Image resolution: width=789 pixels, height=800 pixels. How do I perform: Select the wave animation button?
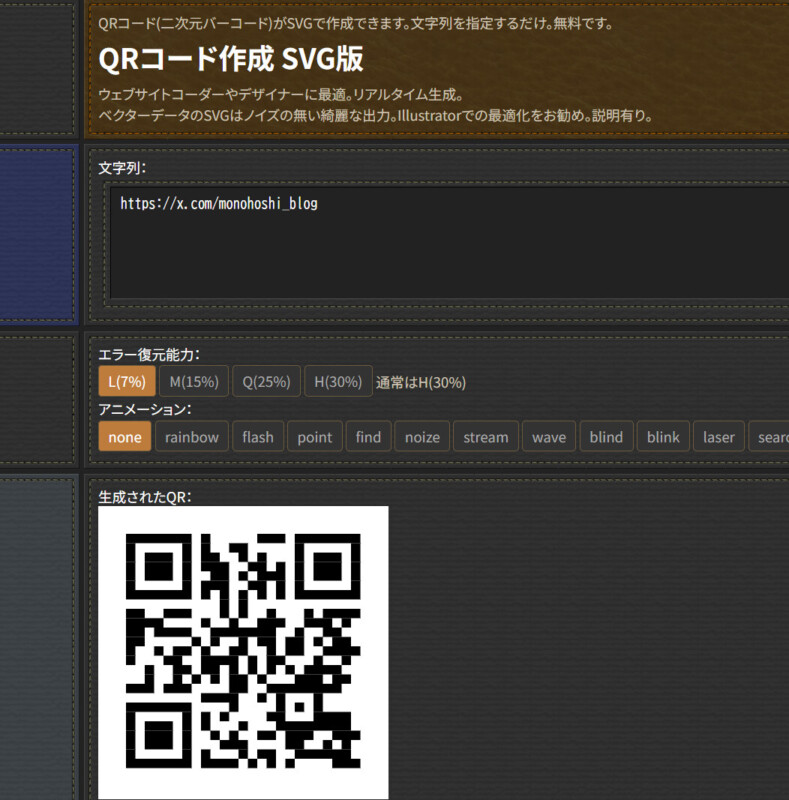[x=549, y=437]
